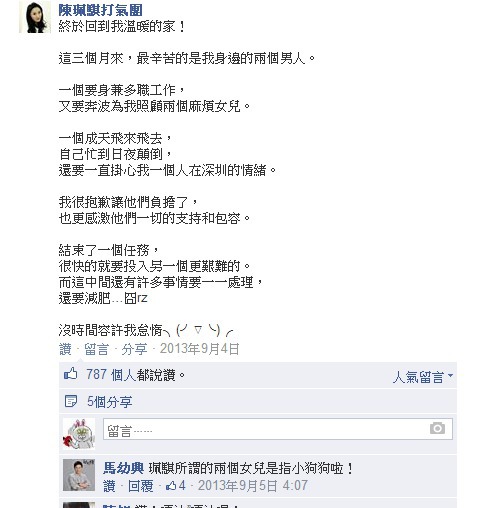This screenshot has width=487, height=508.
Task: Click the thumbs-up likes icon
Action: tap(70, 374)
